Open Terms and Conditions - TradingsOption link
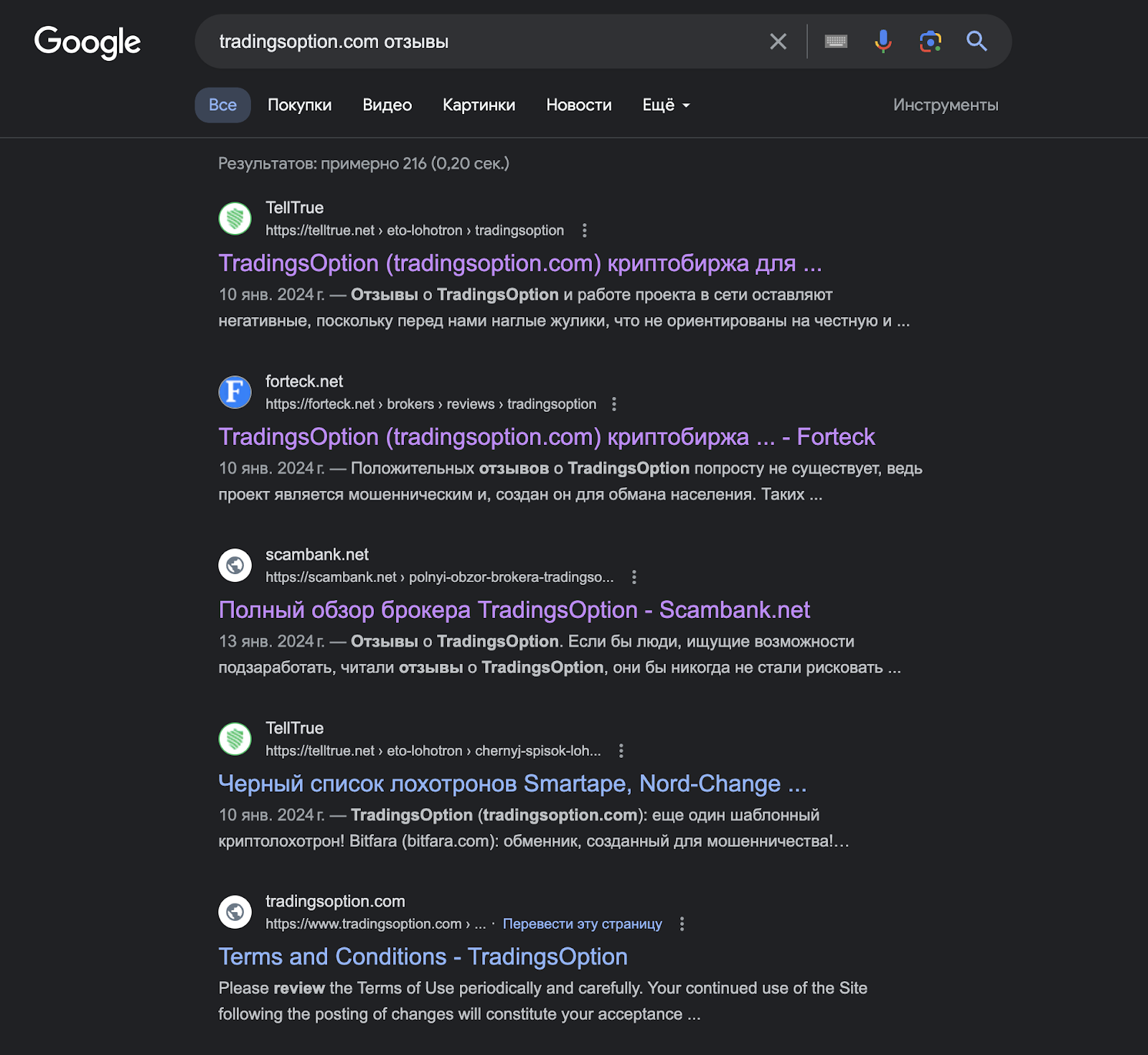This screenshot has width=1148, height=1055. pyautogui.click(x=423, y=957)
